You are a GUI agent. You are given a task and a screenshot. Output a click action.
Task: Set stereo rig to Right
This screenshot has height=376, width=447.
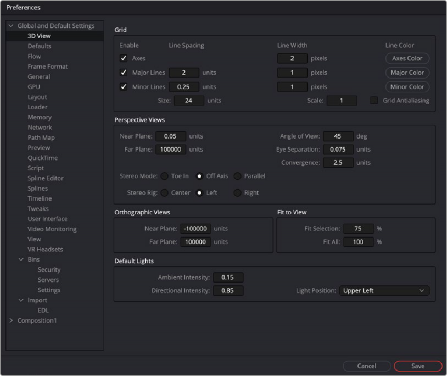coord(237,193)
